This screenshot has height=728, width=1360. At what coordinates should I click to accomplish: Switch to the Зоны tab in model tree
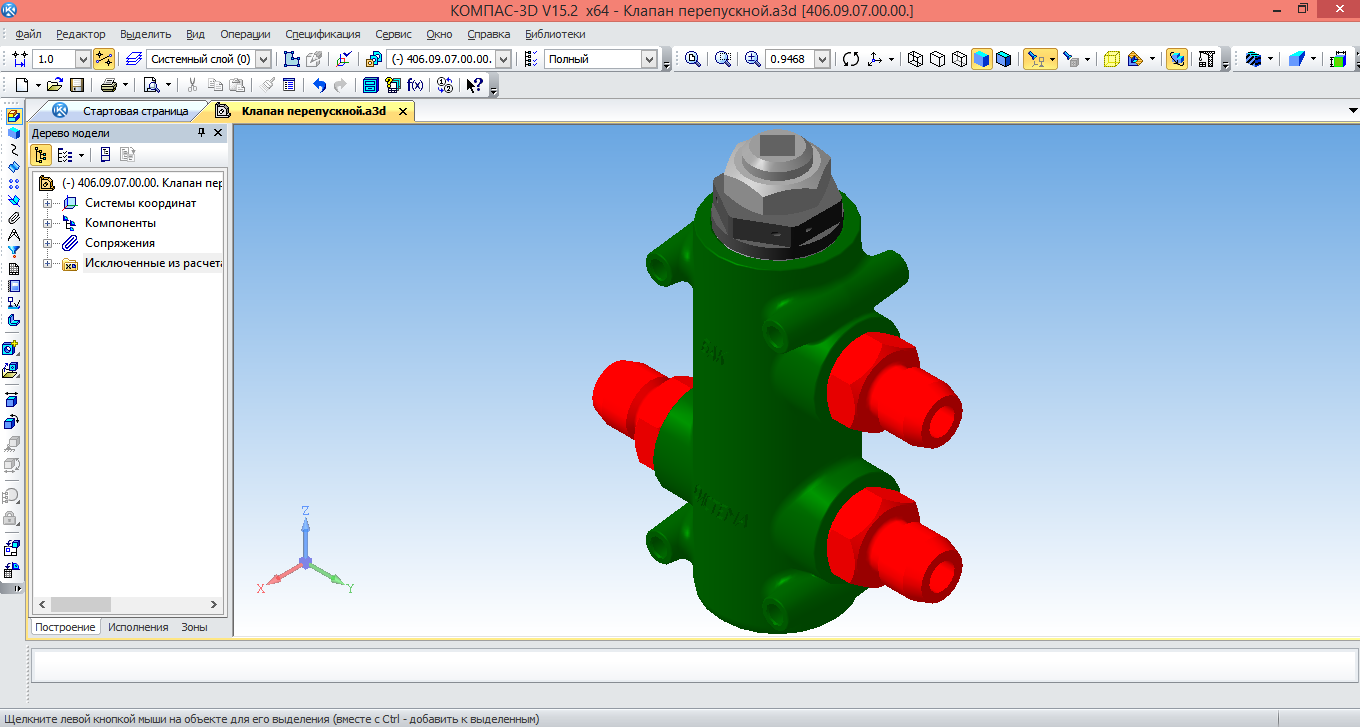click(194, 627)
